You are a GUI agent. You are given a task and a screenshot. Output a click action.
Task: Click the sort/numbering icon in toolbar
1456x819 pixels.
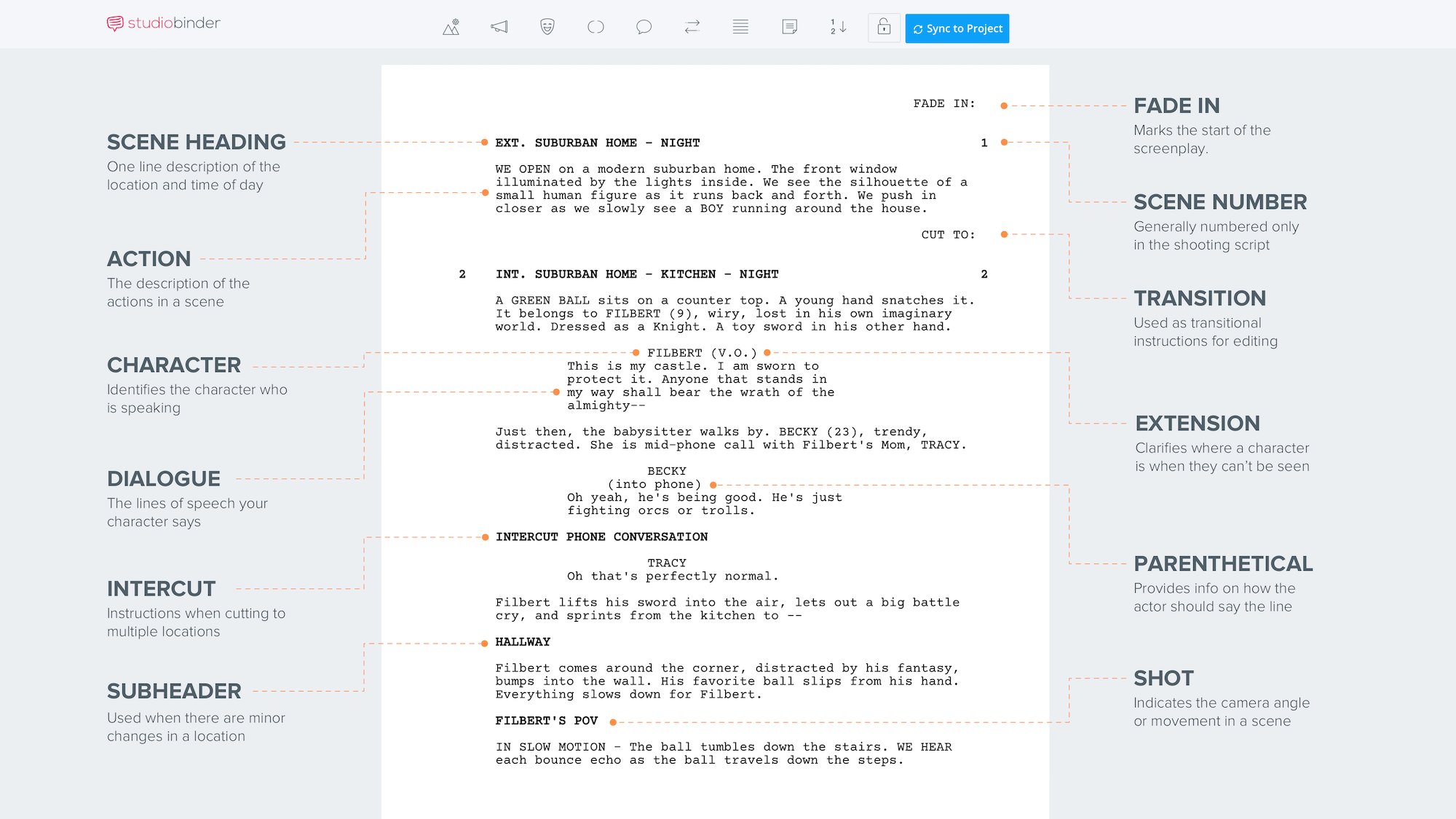(838, 28)
